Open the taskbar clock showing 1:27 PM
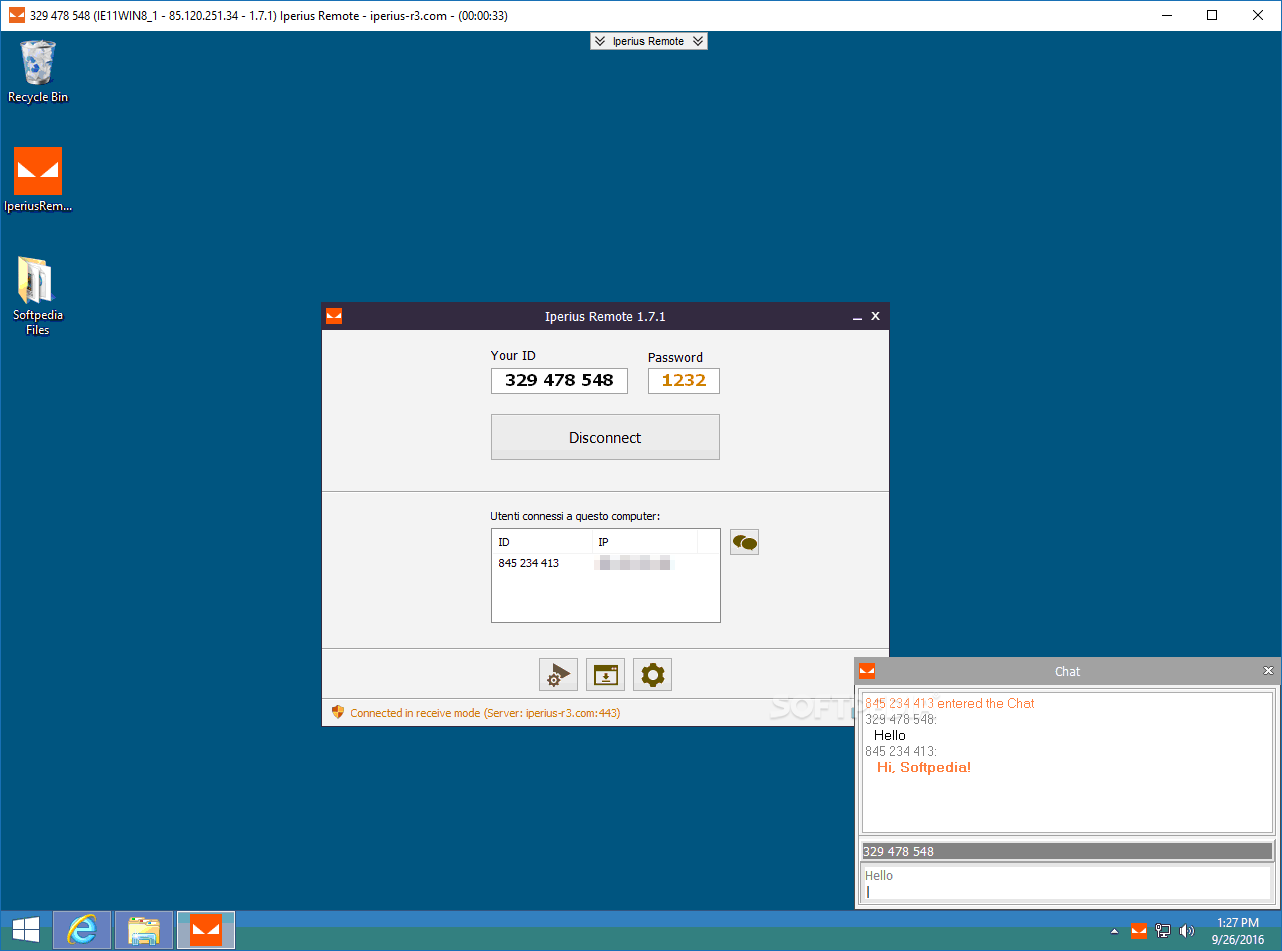 pyautogui.click(x=1238, y=922)
